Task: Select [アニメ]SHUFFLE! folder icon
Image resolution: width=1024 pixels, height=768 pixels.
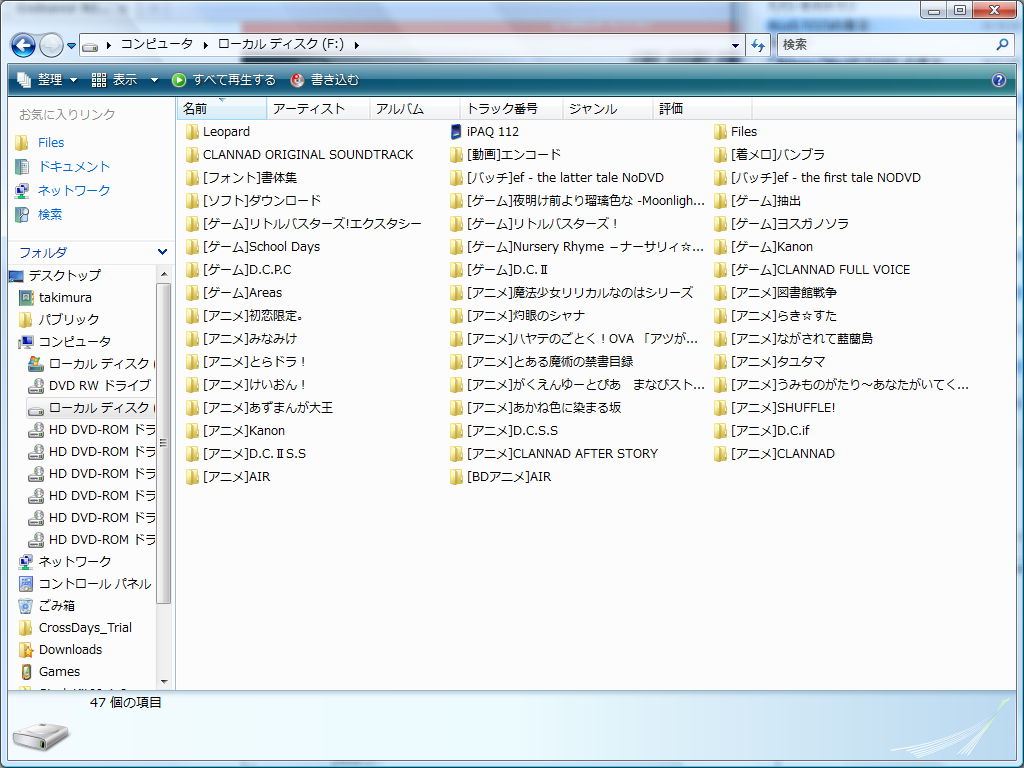Action: point(720,408)
